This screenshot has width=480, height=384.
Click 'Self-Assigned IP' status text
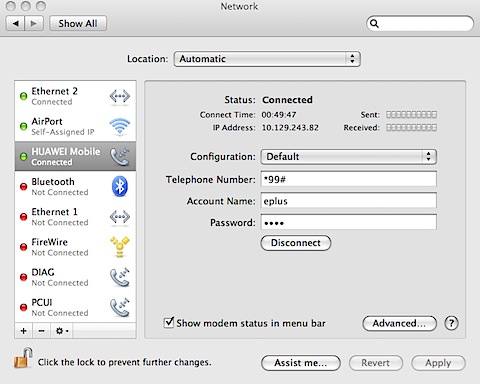point(63,132)
